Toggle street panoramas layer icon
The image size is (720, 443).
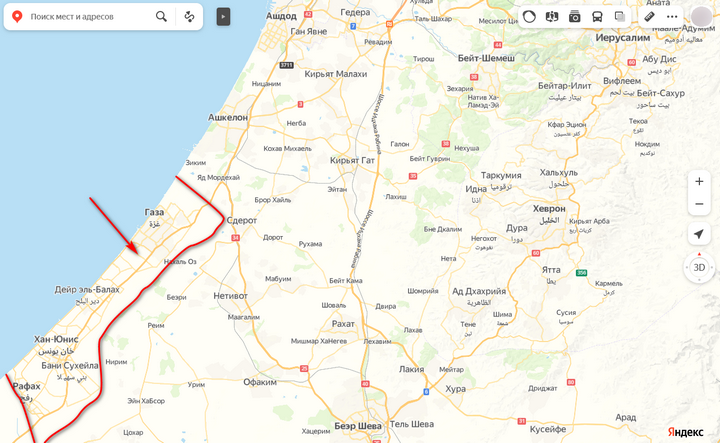[551, 17]
